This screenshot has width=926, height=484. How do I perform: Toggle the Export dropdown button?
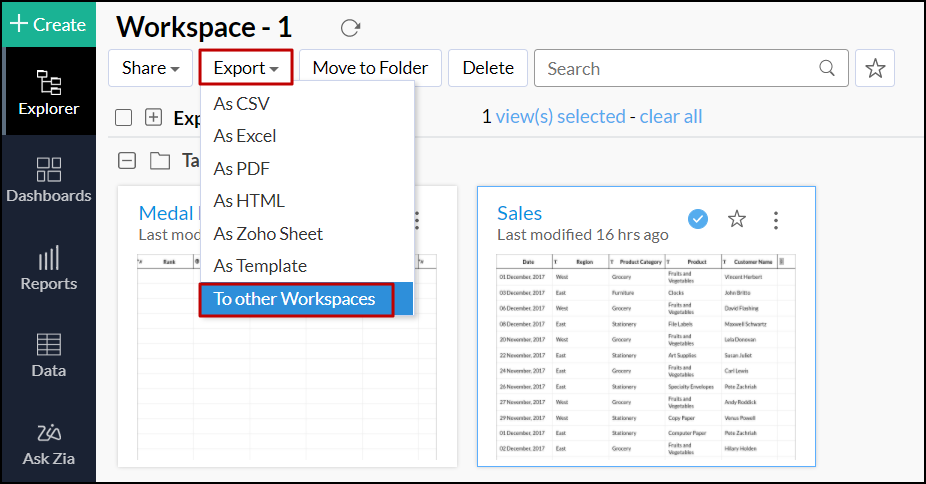point(246,68)
